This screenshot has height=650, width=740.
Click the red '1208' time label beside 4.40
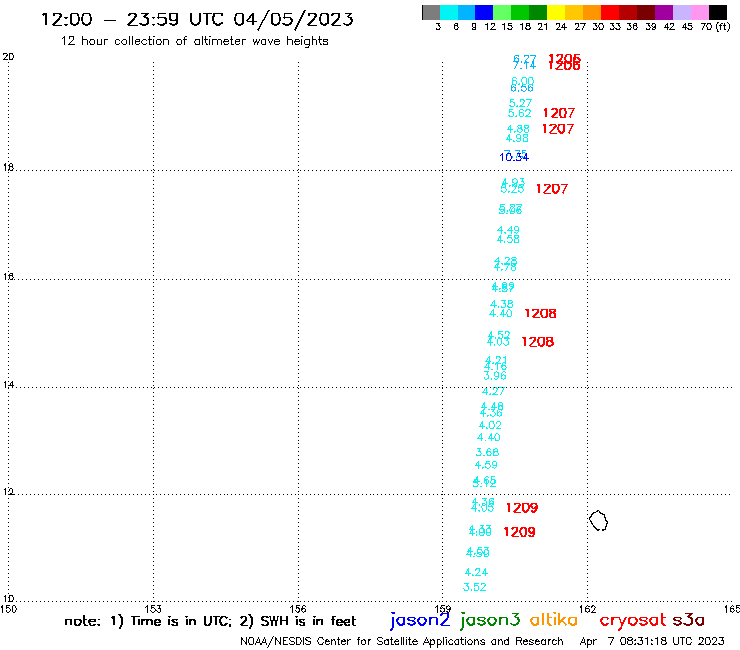tap(540, 313)
